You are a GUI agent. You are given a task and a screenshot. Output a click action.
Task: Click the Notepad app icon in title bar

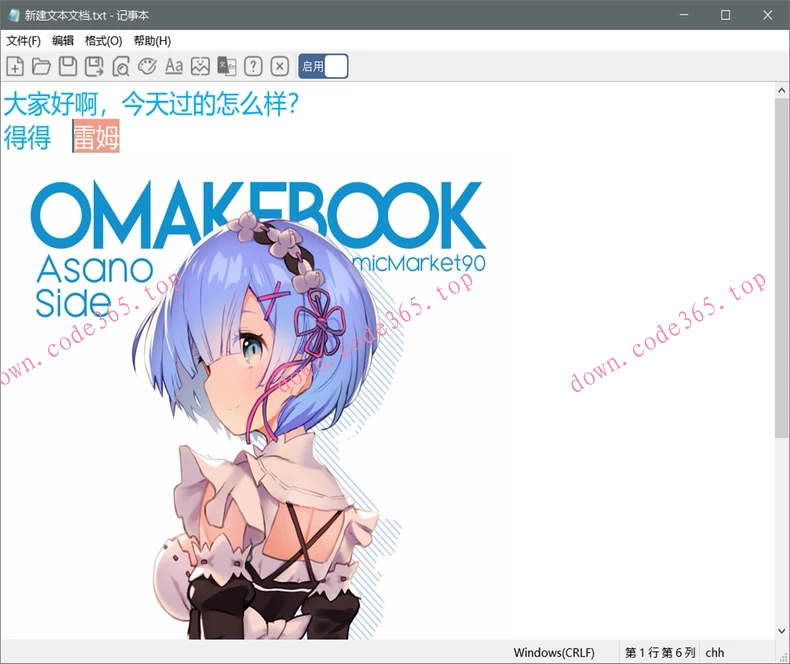point(13,15)
